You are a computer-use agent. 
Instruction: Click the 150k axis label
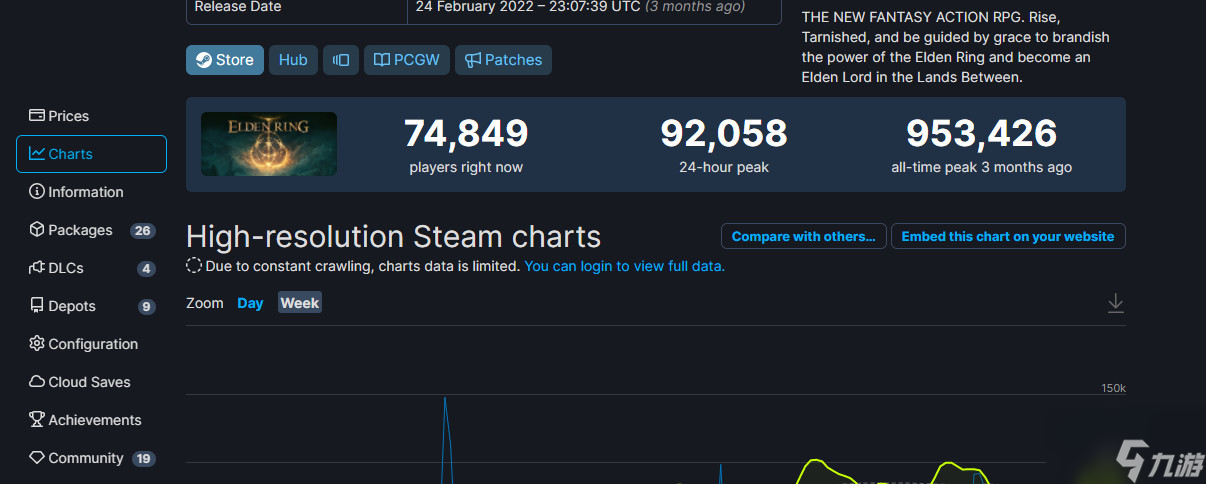pos(1113,388)
